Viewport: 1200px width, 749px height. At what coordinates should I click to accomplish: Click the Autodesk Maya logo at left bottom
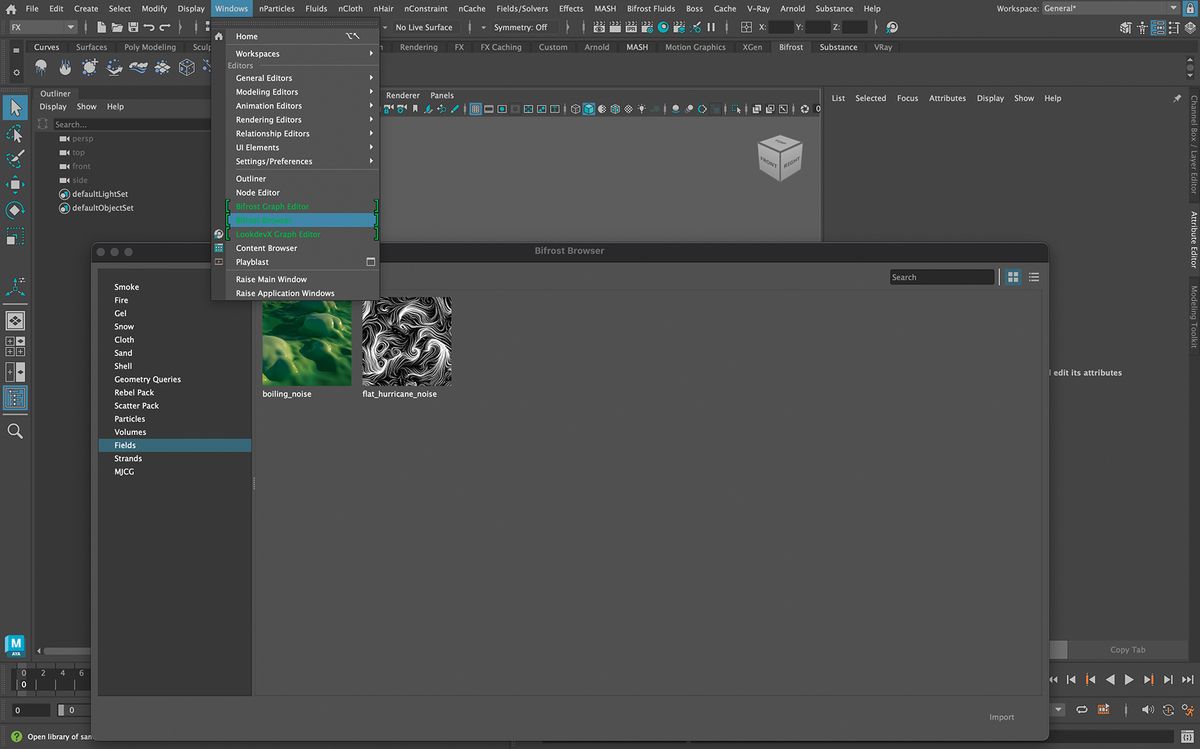pos(15,645)
